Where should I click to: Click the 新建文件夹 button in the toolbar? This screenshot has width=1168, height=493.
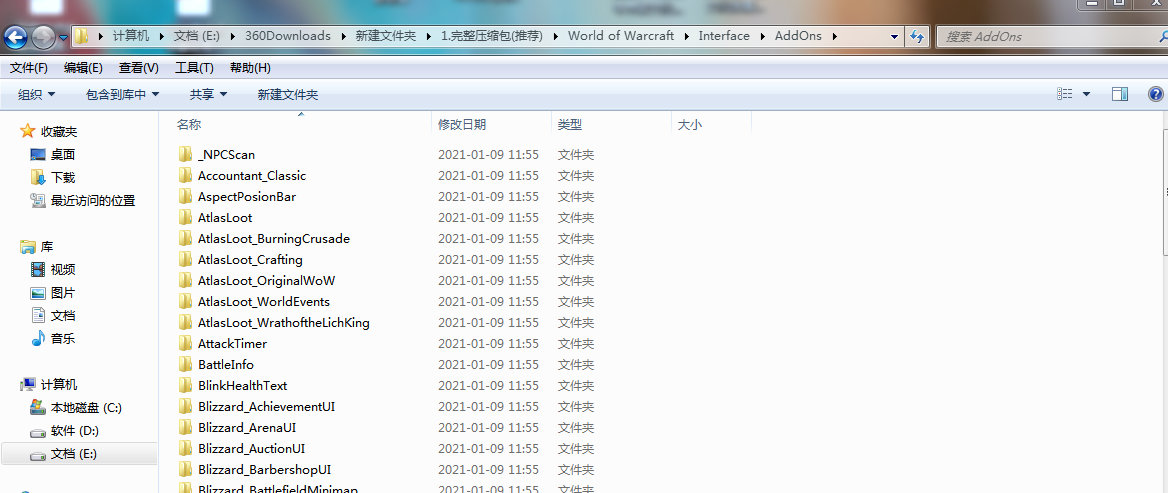[287, 94]
